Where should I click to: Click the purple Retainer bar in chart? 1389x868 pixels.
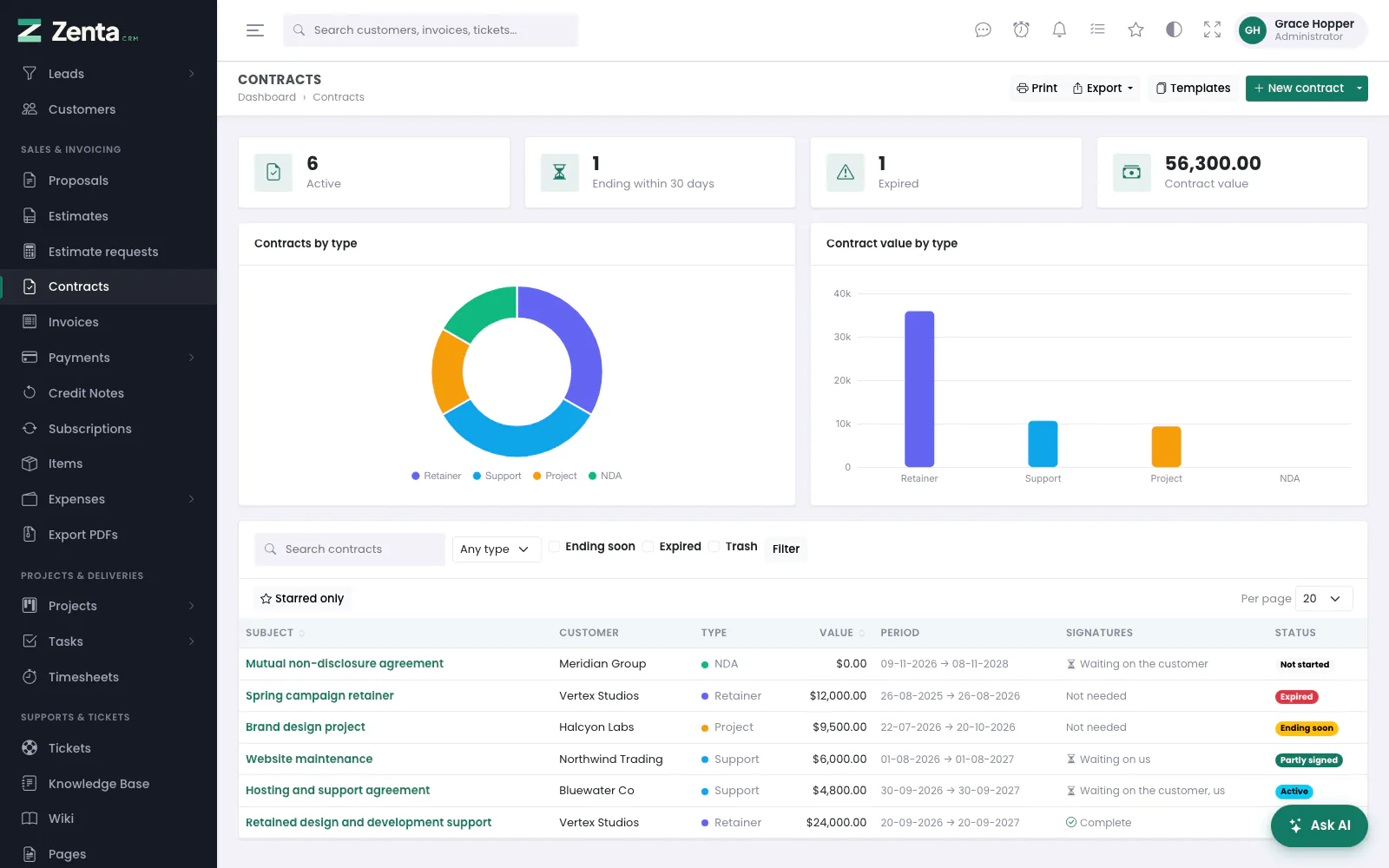919,389
